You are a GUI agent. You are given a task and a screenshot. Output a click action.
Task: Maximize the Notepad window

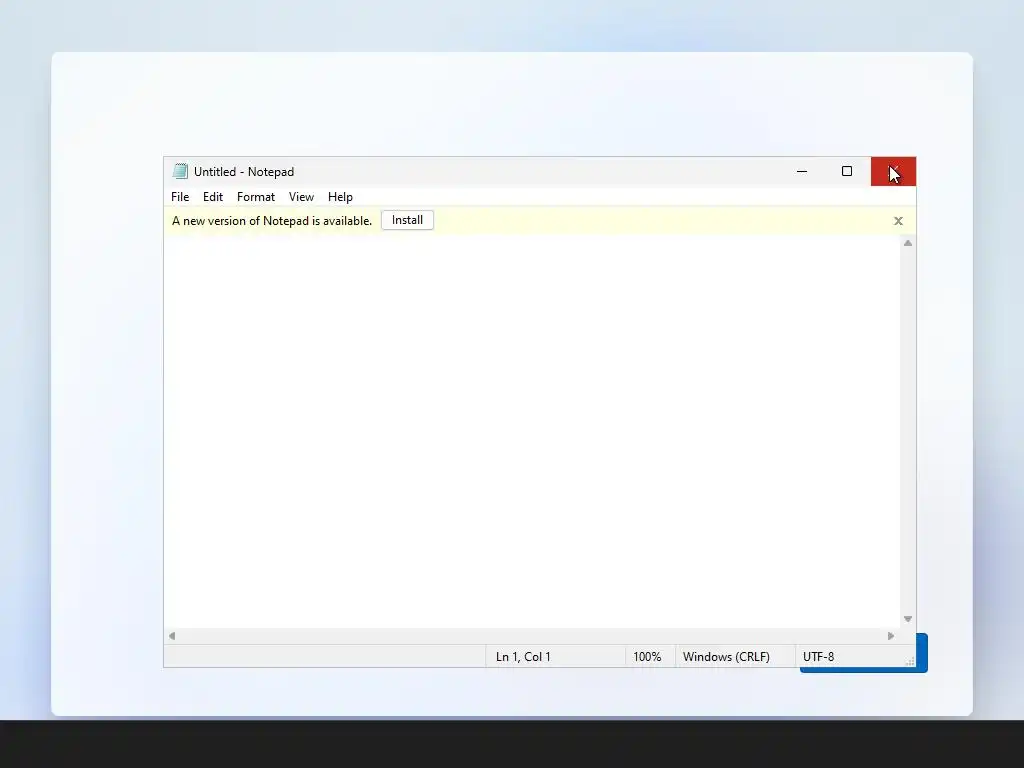[847, 172]
